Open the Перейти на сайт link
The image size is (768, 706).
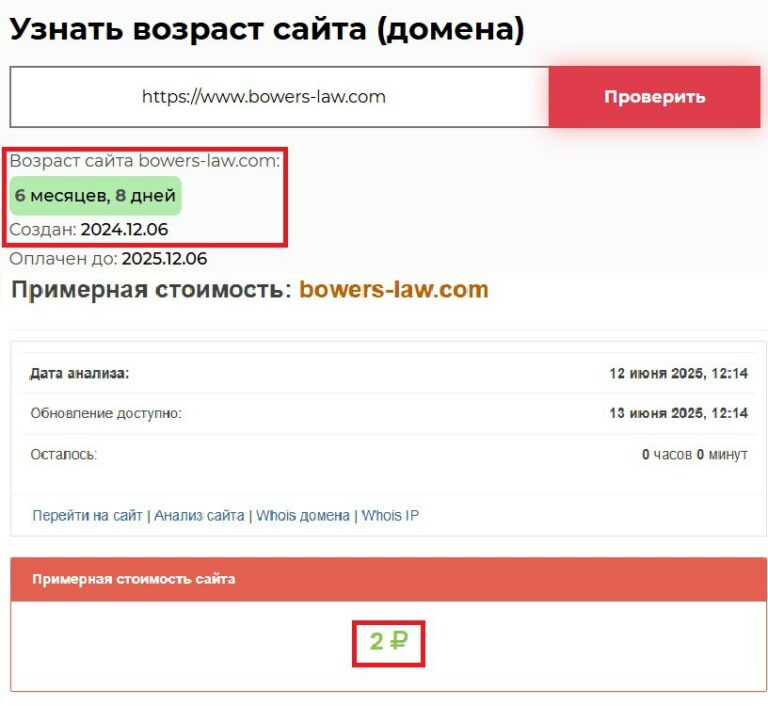(x=87, y=515)
